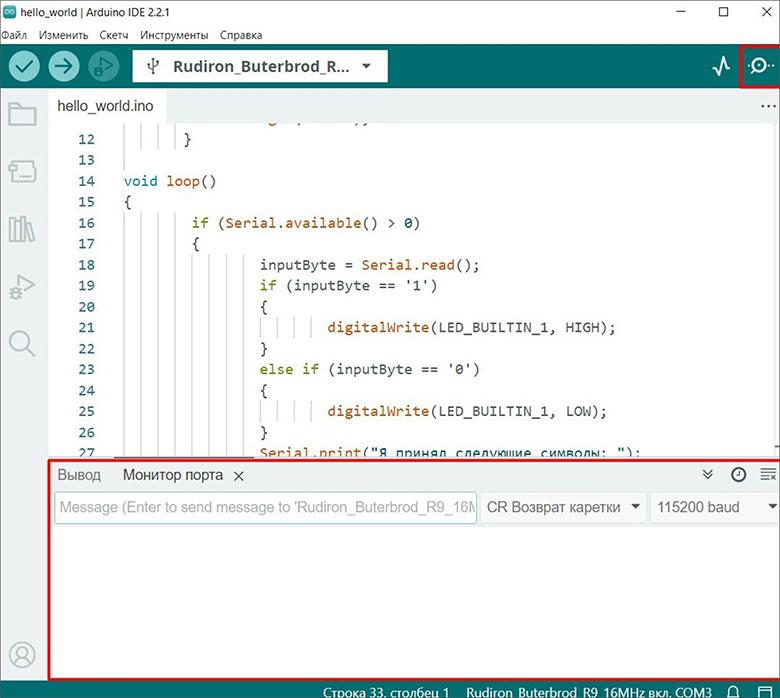
Task: Open the Sketchbook folder sidebar icon
Action: [x=22, y=114]
